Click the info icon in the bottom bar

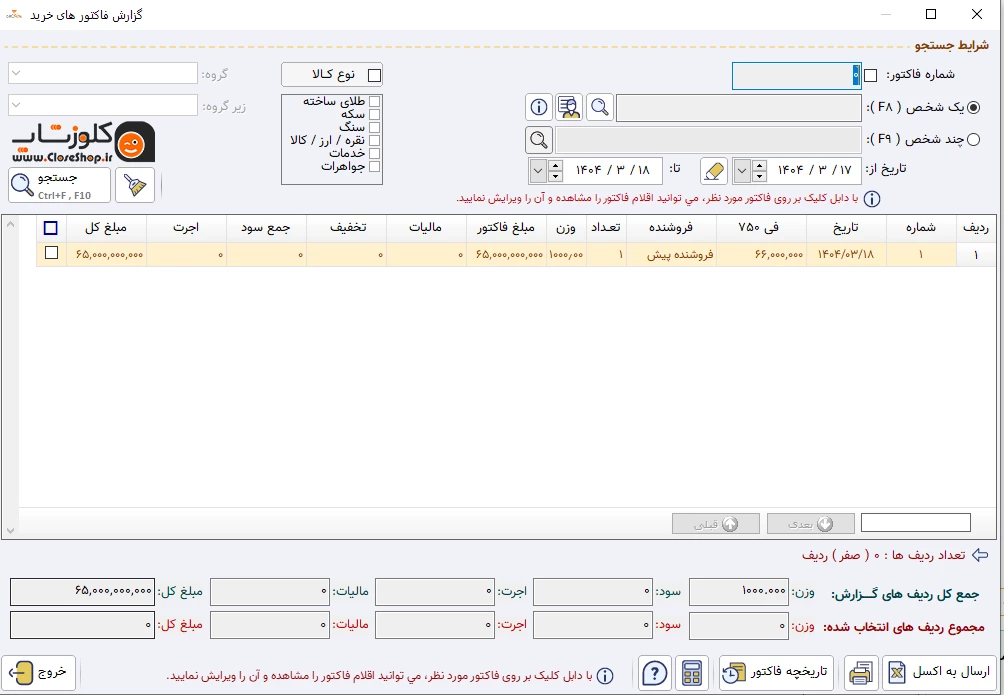[x=604, y=676]
